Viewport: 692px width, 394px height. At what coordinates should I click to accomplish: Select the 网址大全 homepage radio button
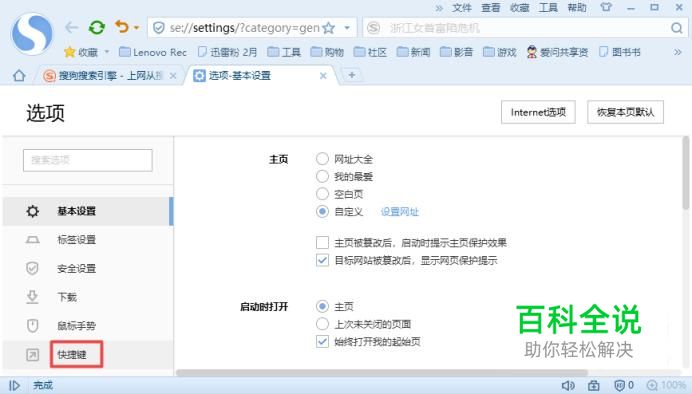coord(322,159)
